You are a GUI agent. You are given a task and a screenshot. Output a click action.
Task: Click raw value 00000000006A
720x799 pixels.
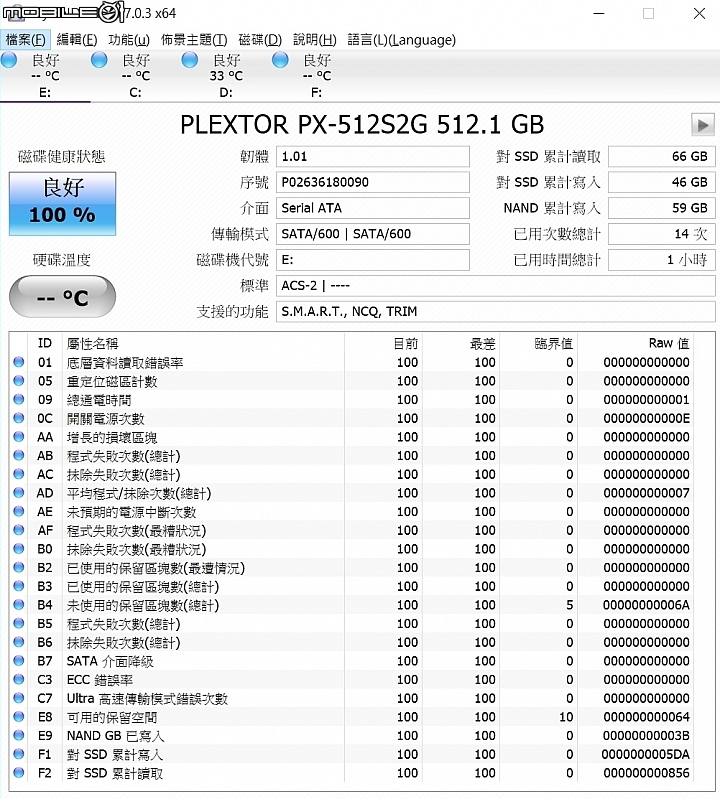pyautogui.click(x=646, y=605)
